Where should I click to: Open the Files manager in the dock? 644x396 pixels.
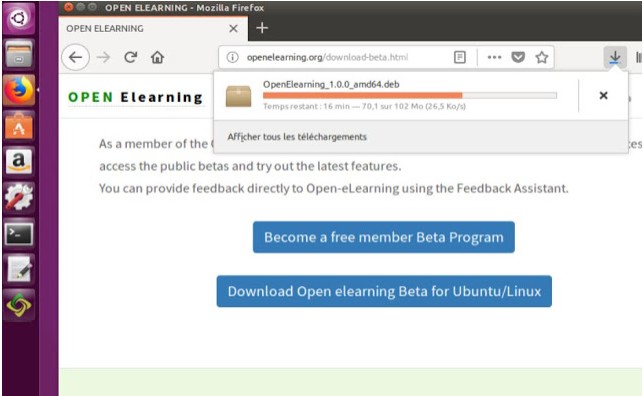18,54
